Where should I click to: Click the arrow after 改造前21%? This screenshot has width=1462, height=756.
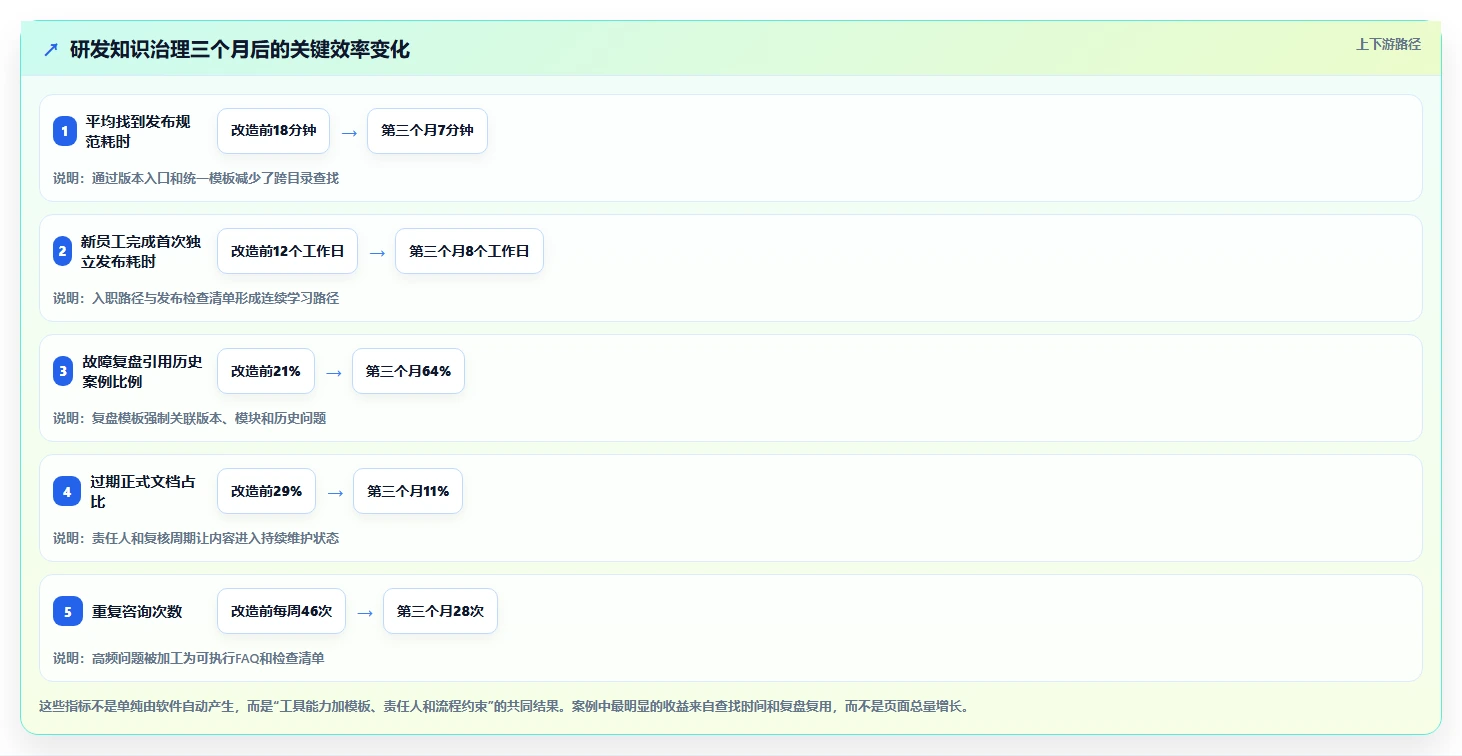click(334, 372)
